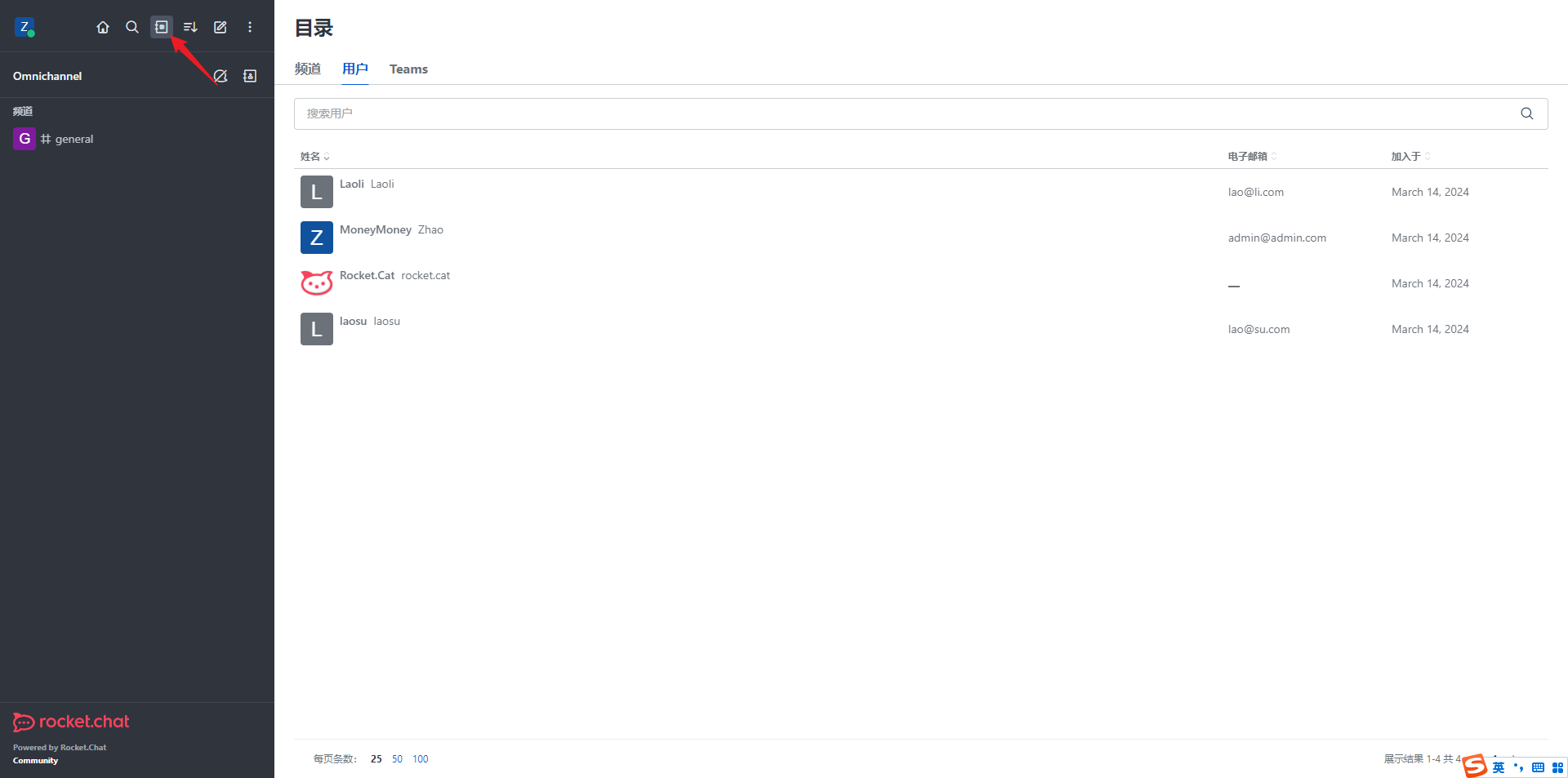Open sidebar search magnifier icon
The image size is (1568, 778).
click(x=132, y=27)
